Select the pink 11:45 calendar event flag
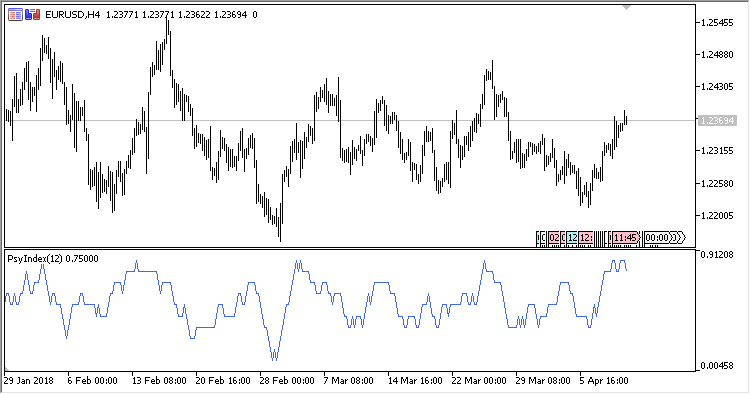750x394 pixels. [626, 238]
